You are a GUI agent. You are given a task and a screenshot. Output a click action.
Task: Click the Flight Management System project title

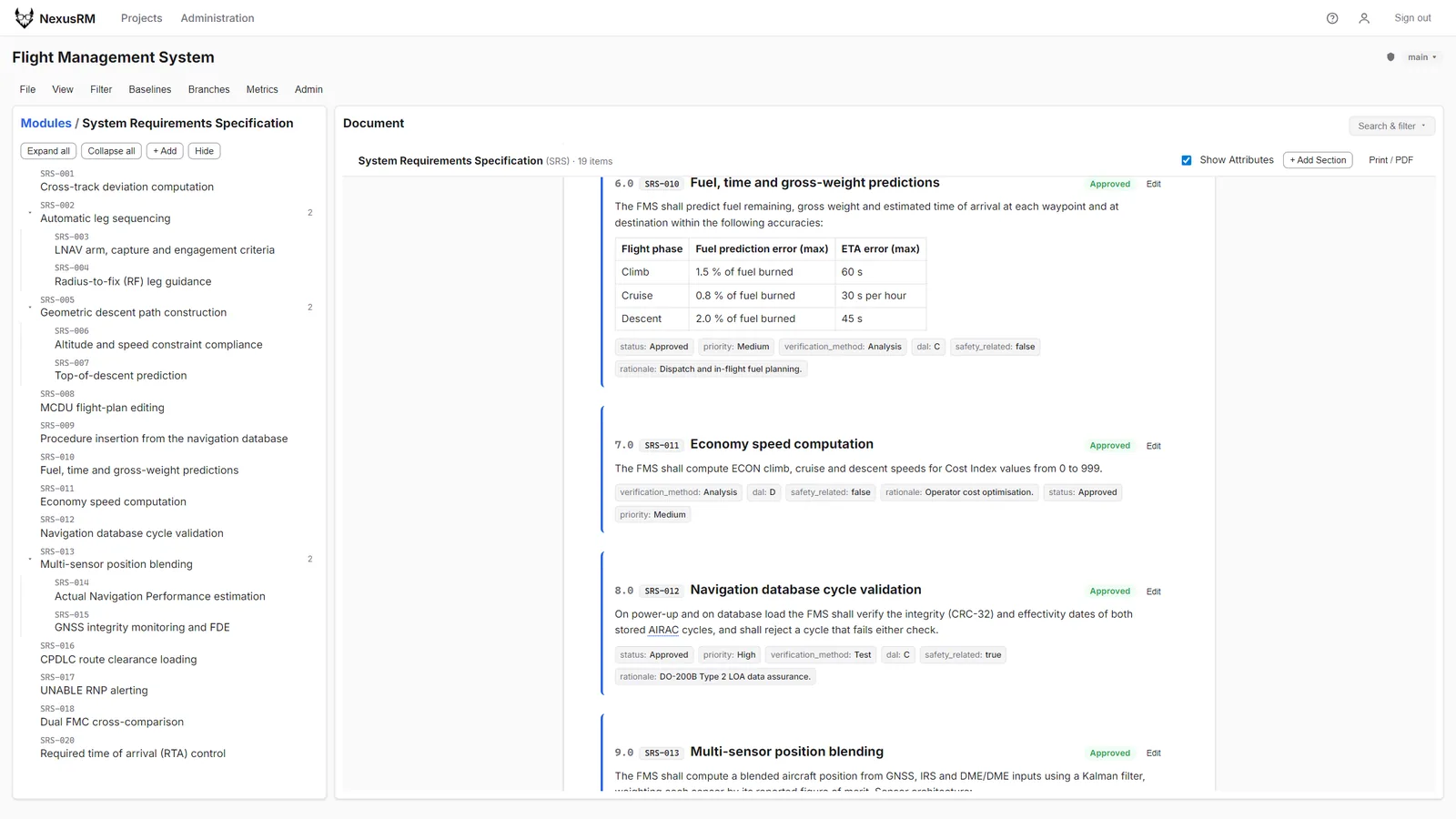click(x=113, y=57)
